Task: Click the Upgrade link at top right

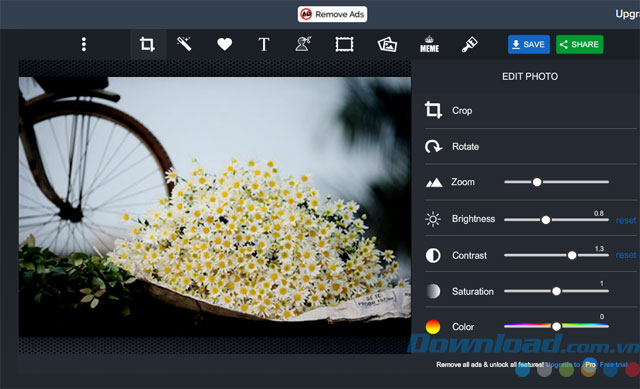Action: (x=627, y=14)
